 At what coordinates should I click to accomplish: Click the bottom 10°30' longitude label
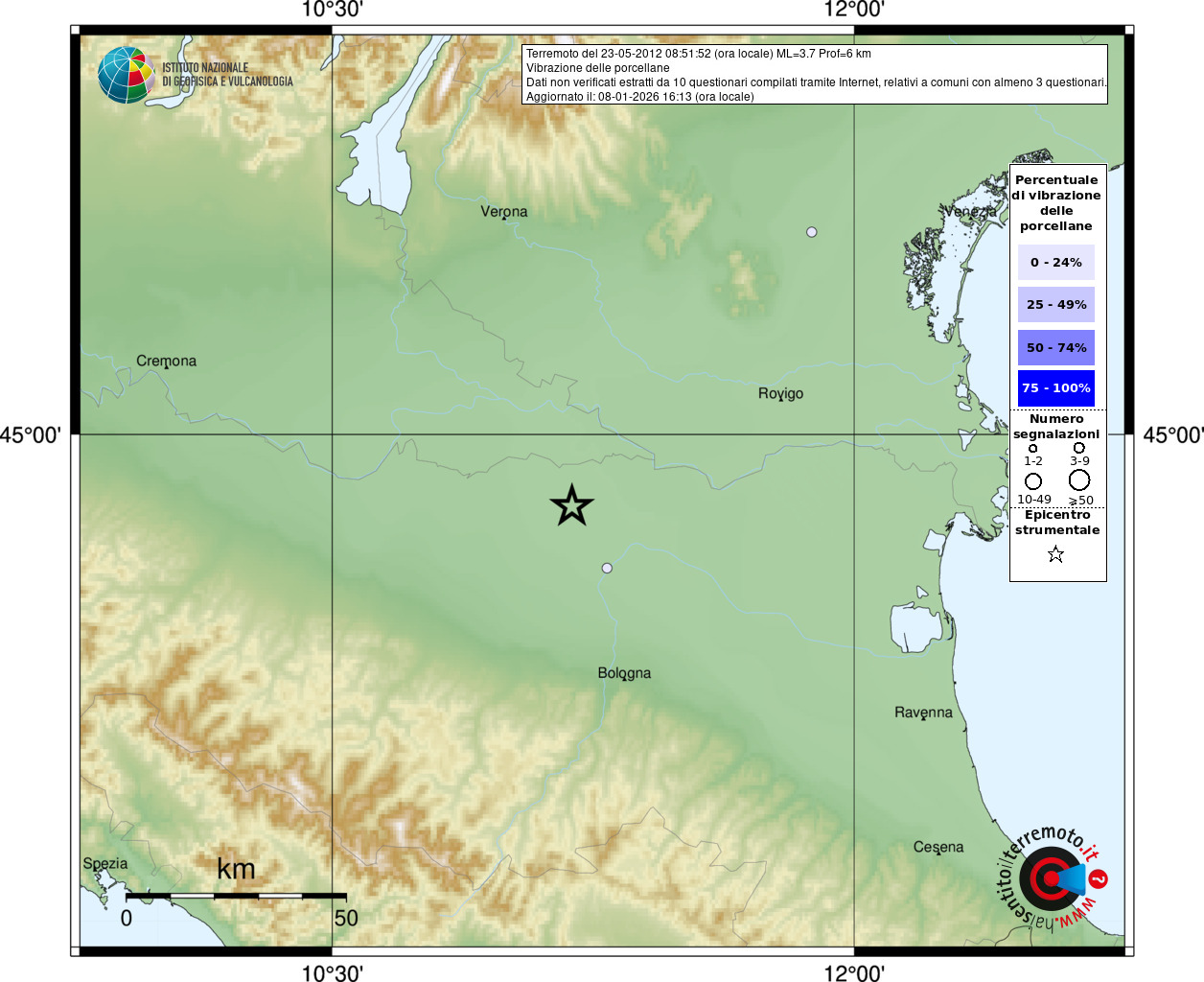coord(333,972)
